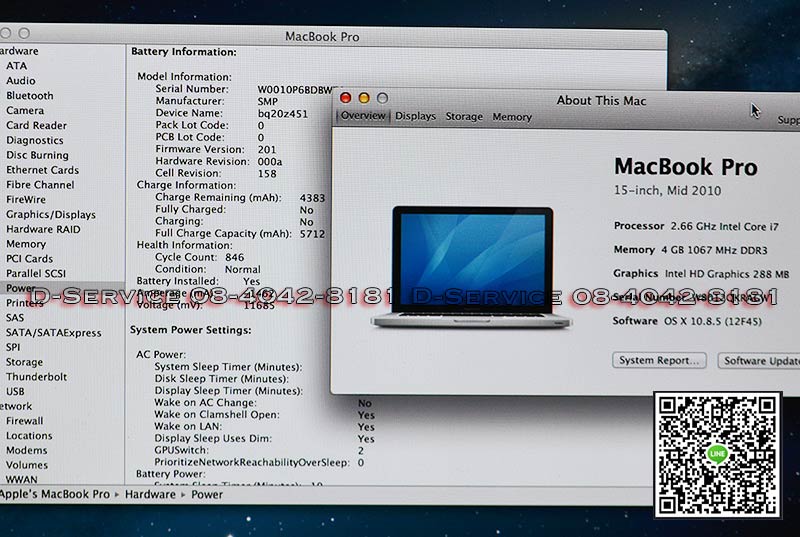Viewport: 800px width, 537px height.
Task: Select Camera in the sidebar
Action: tap(25, 110)
